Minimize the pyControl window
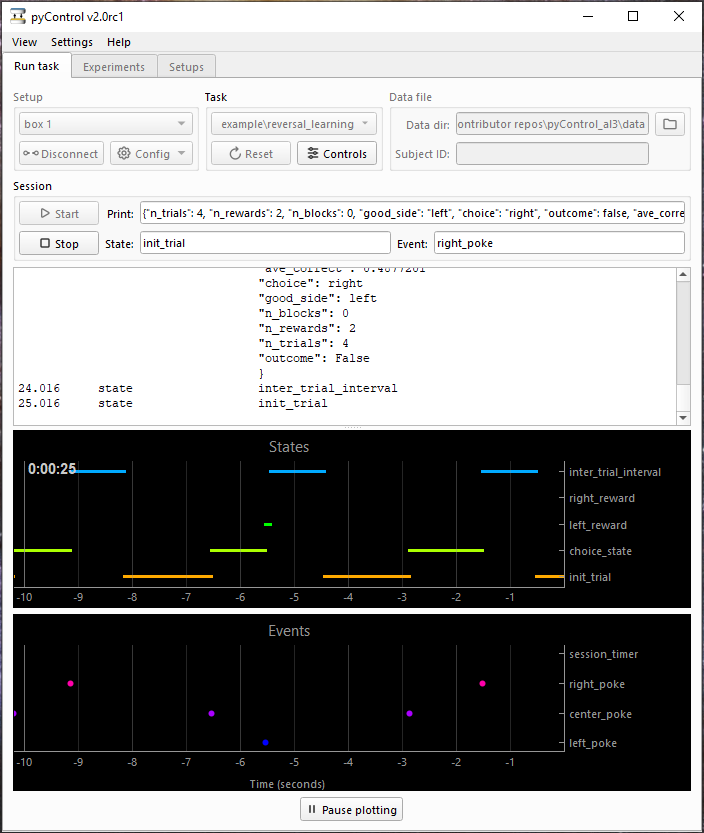Viewport: 704px width, 833px height. pyautogui.click(x=588, y=16)
